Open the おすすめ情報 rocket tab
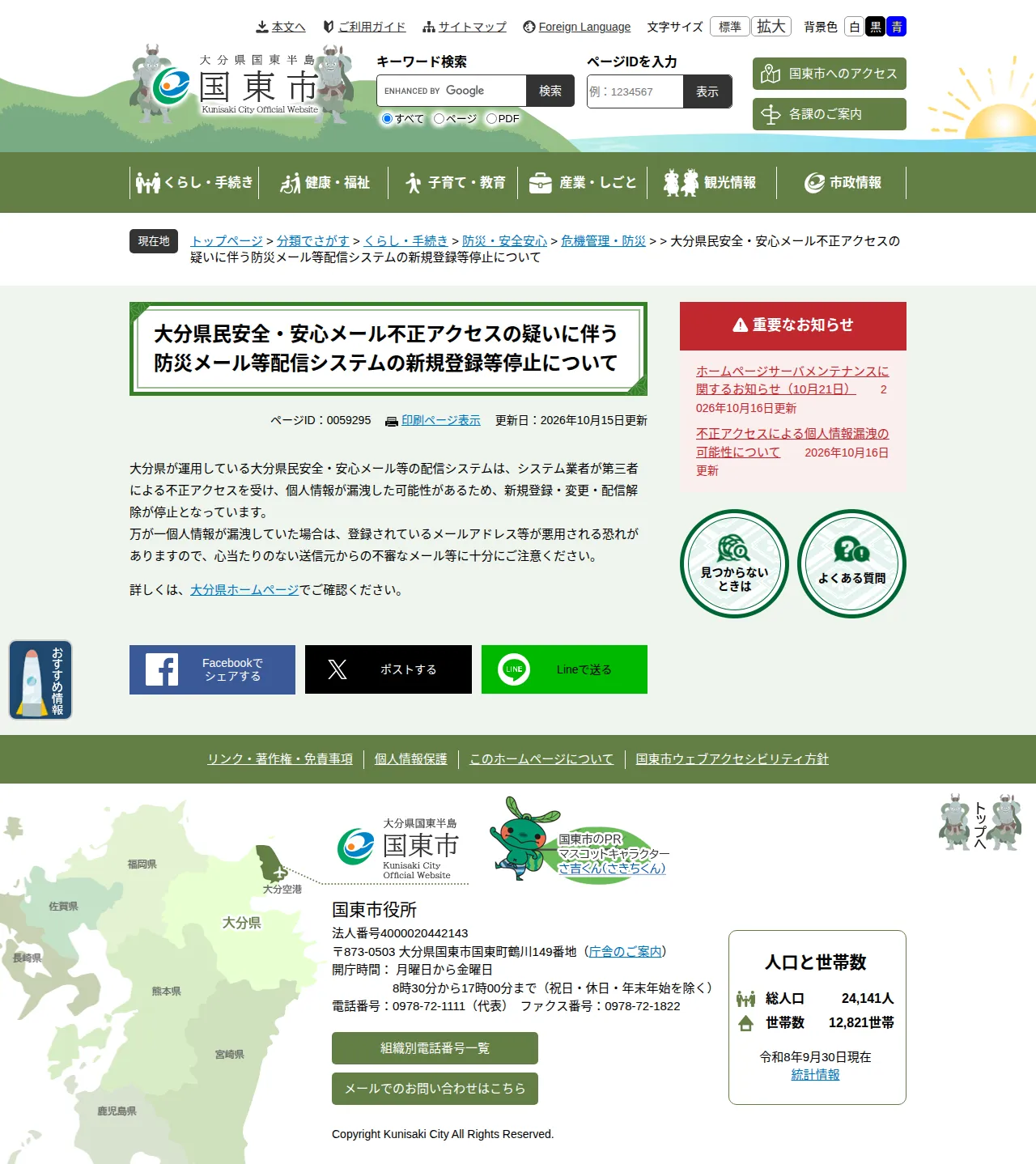 (x=40, y=680)
